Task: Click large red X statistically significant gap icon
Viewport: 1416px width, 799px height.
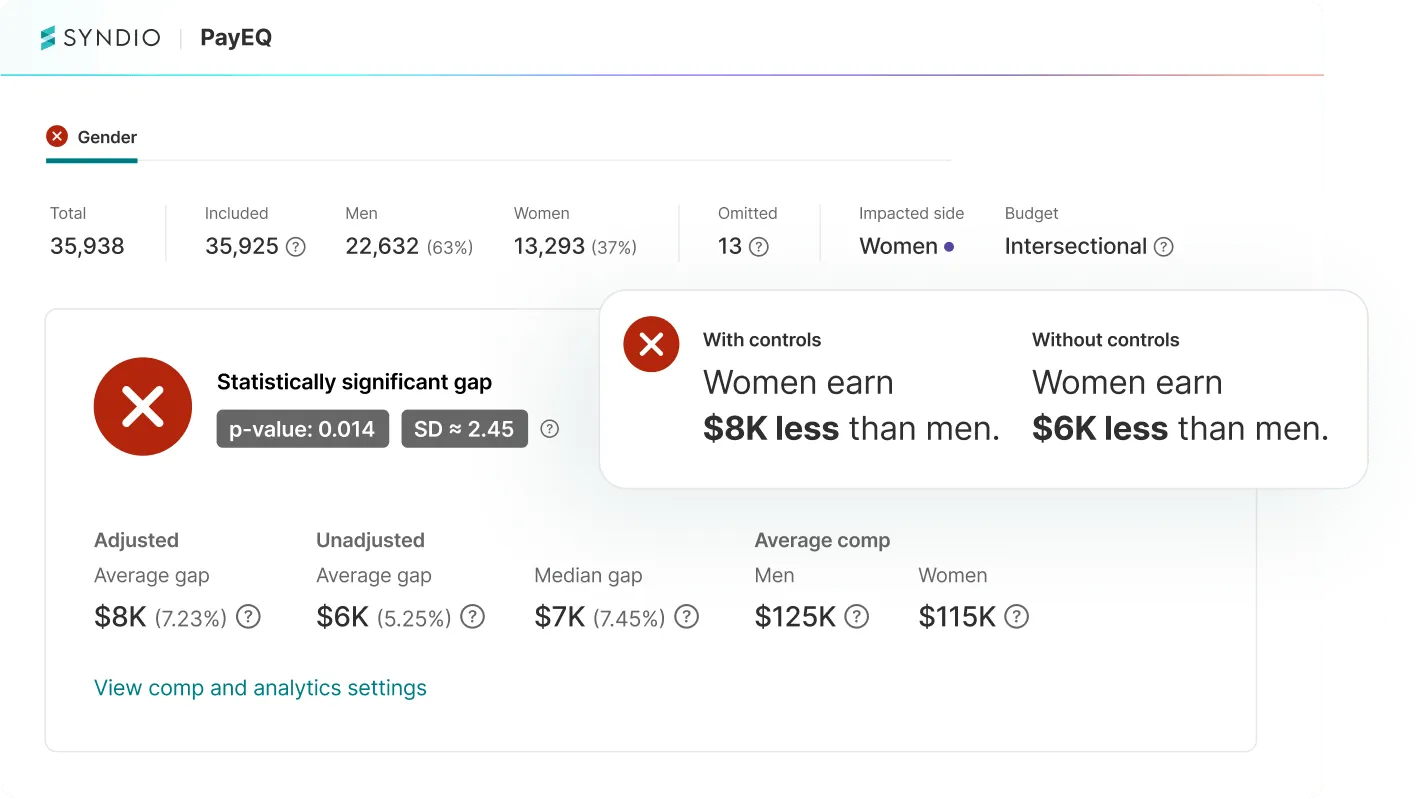Action: (x=143, y=407)
